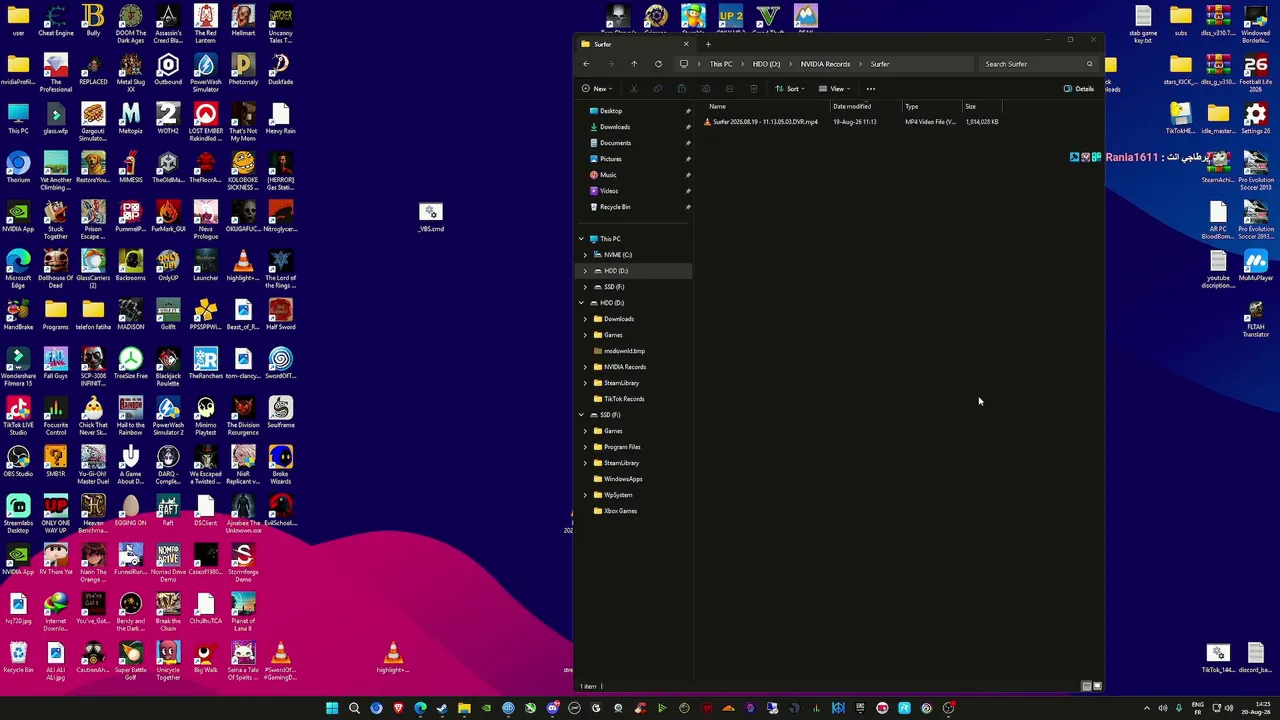Select the Bully desktop icon
The image size is (1280, 720).
click(93, 21)
